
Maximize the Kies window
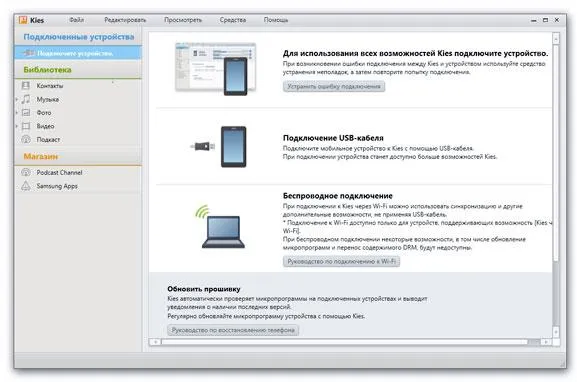pyautogui.click(x=545, y=20)
